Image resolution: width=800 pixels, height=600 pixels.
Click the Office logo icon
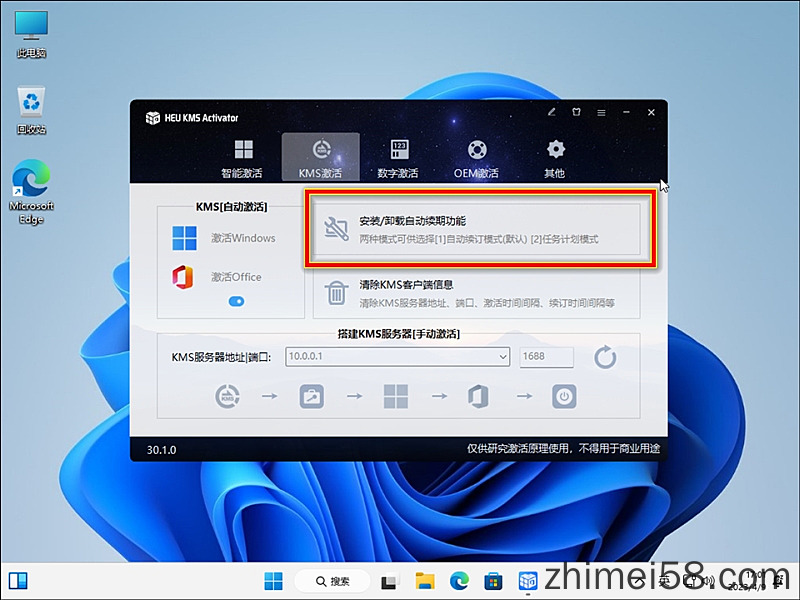click(x=183, y=277)
